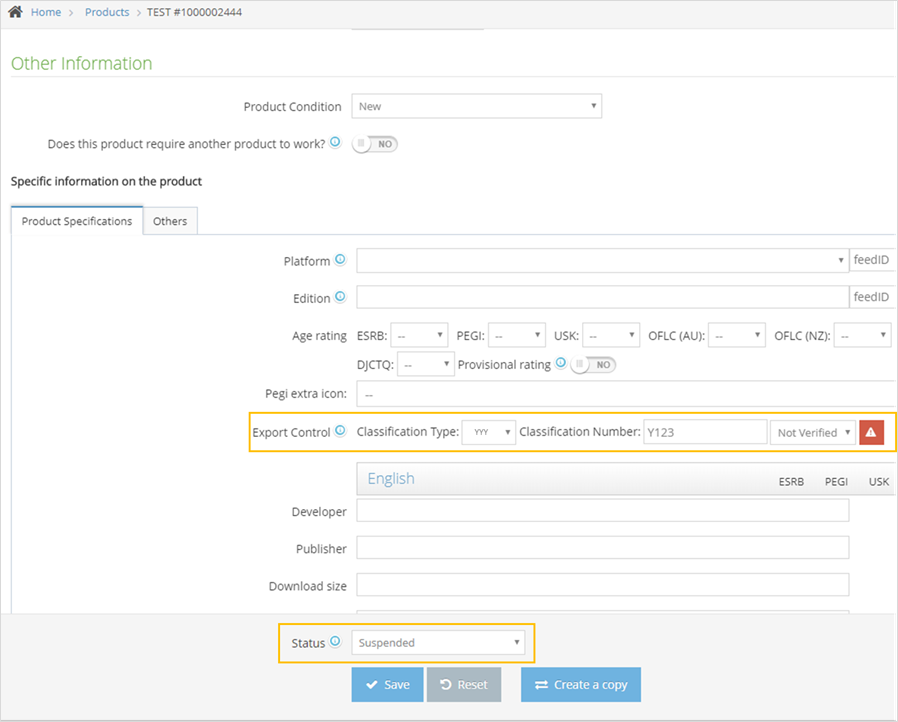Expand the Status dropdown showing Suspended
898x722 pixels.
[x=438, y=643]
